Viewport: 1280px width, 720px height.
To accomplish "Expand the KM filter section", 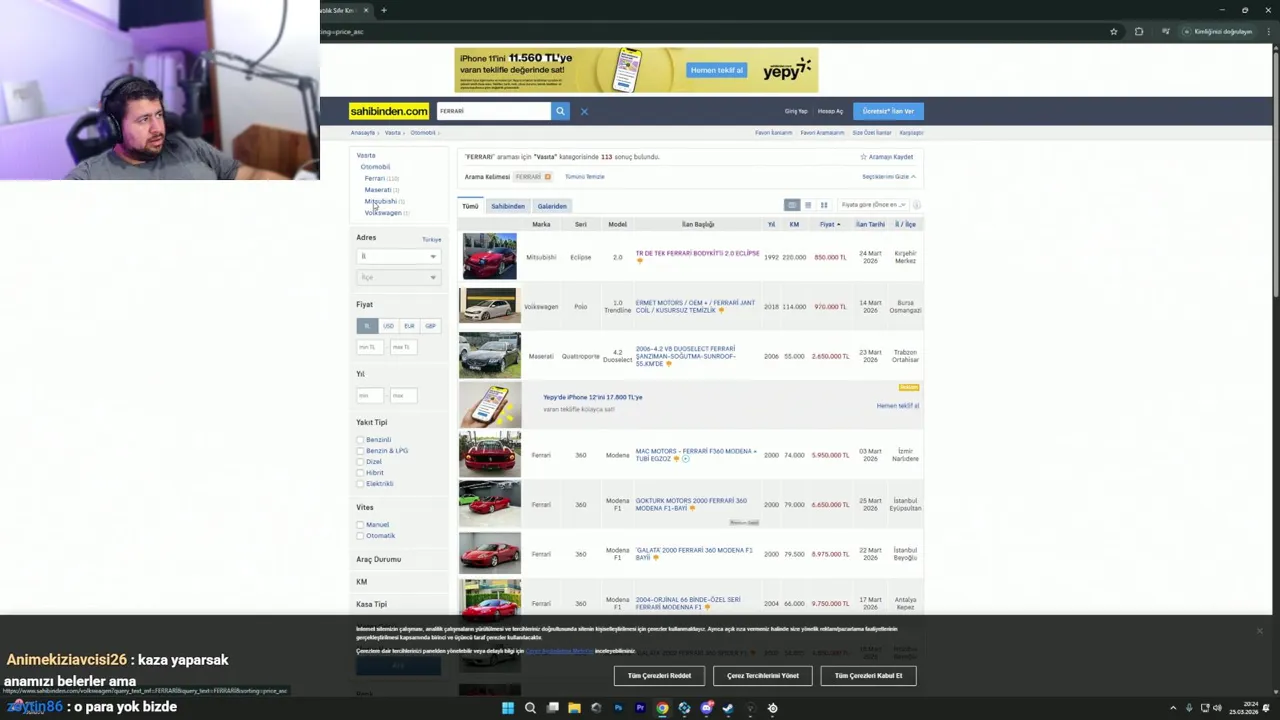I will [362, 582].
